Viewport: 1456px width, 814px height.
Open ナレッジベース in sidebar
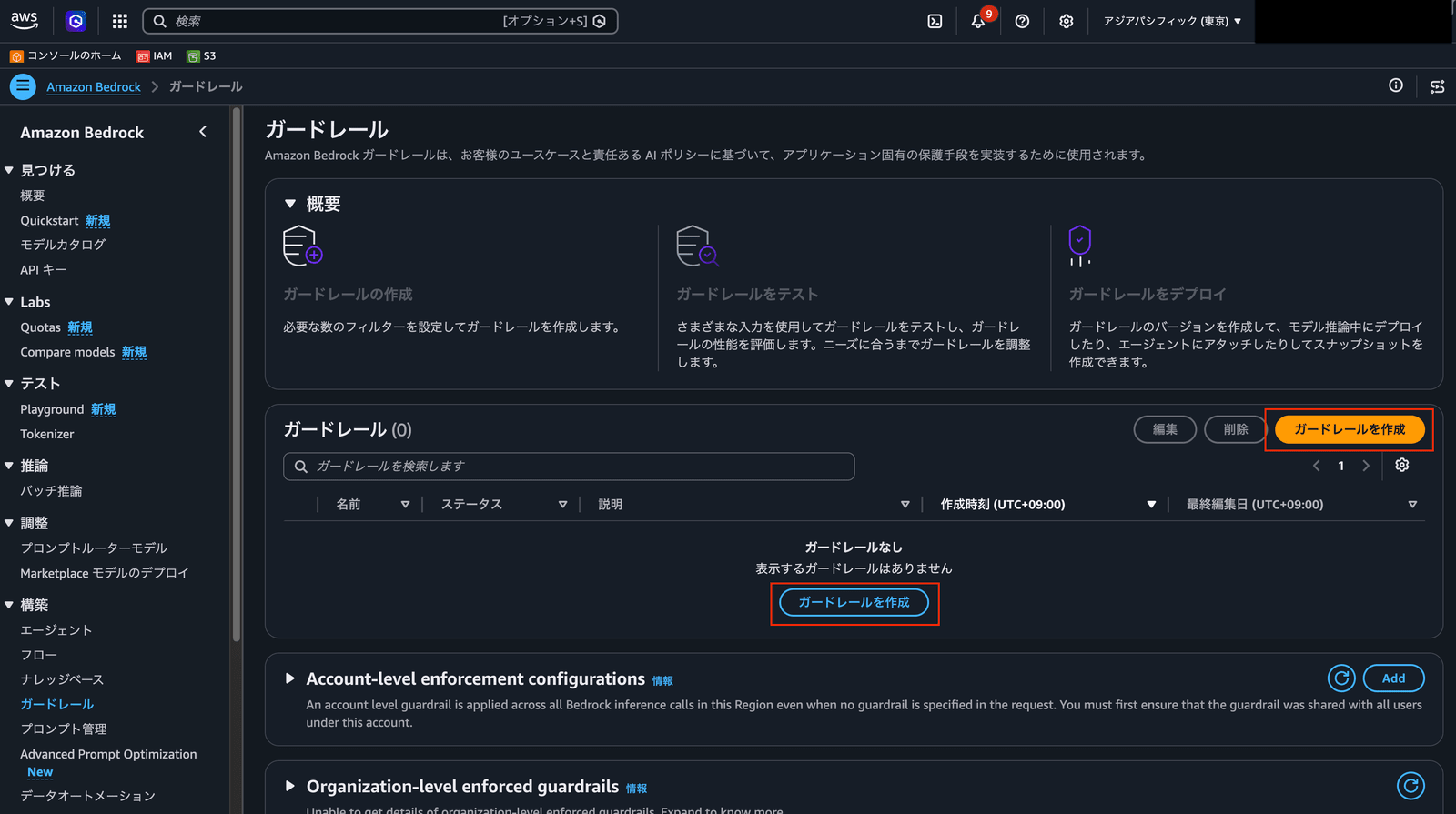62,679
